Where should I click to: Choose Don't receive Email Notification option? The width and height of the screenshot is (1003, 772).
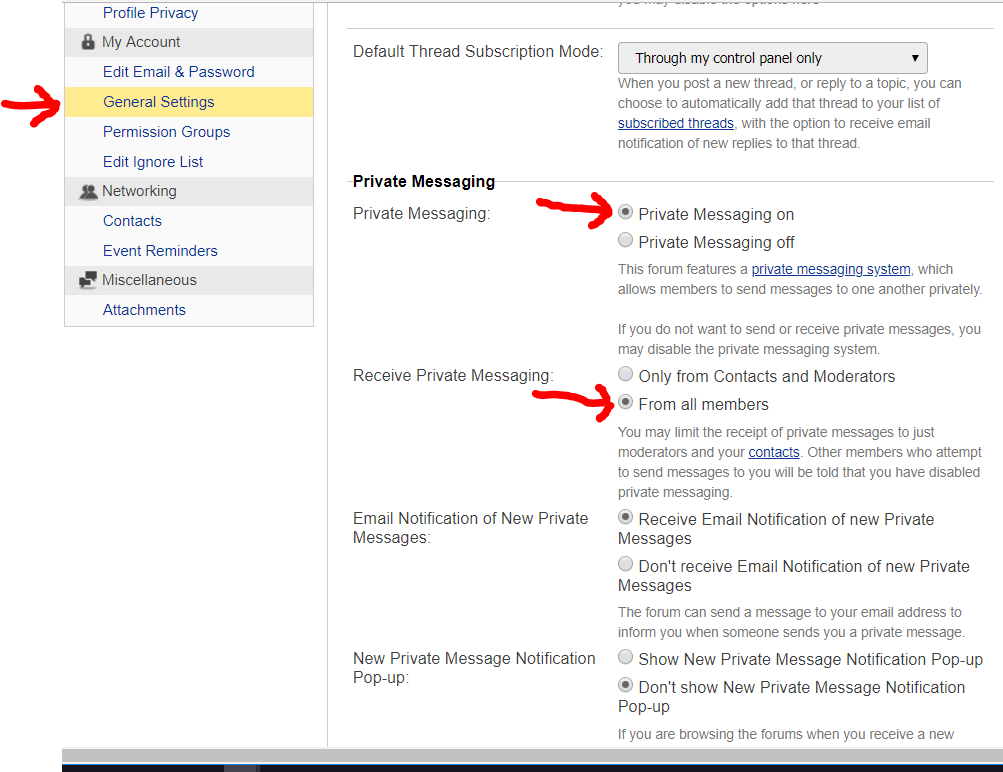point(626,565)
